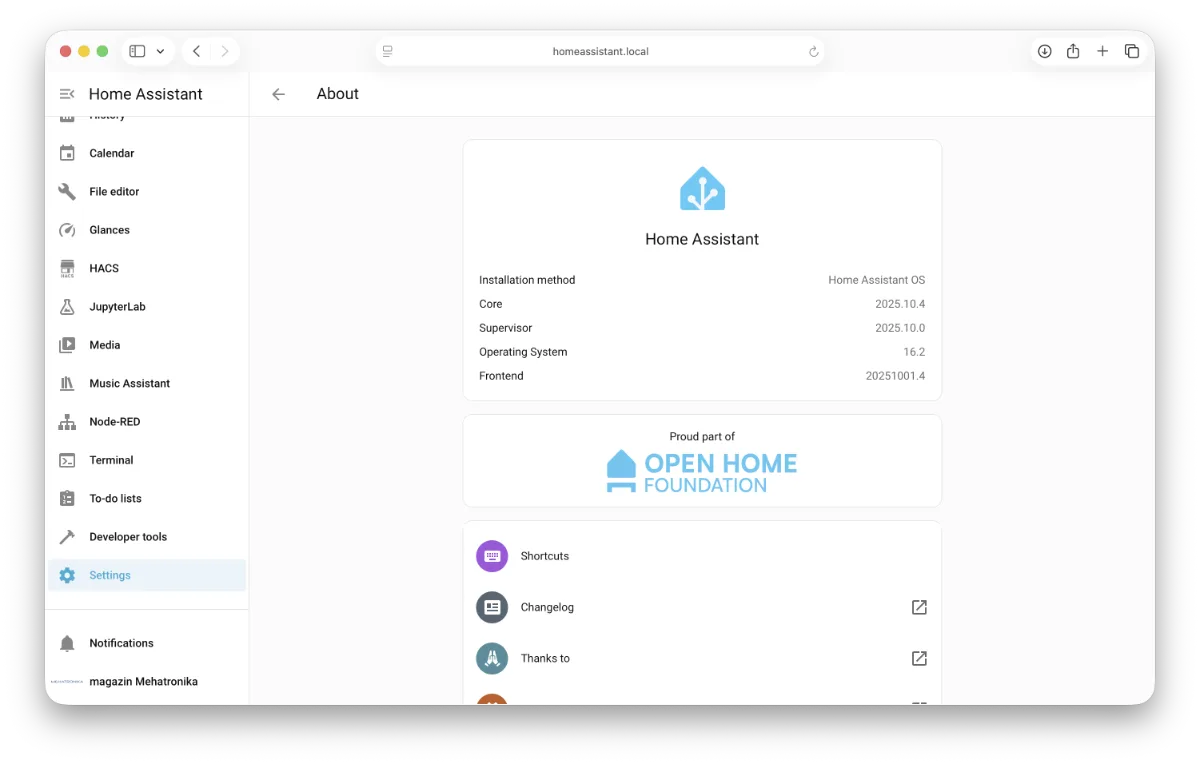Open JupyterLab flask icon
1200x764 pixels.
pyautogui.click(x=67, y=307)
